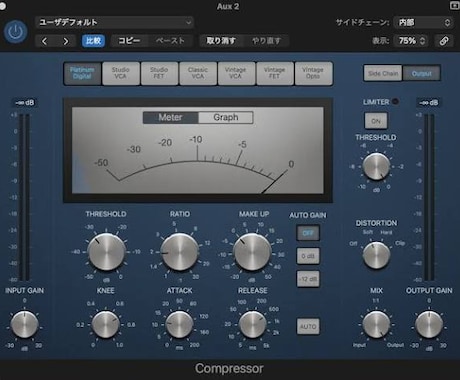This screenshot has height=380, width=460.
Task: Toggle the 比較 compare button
Action: pos(93,41)
